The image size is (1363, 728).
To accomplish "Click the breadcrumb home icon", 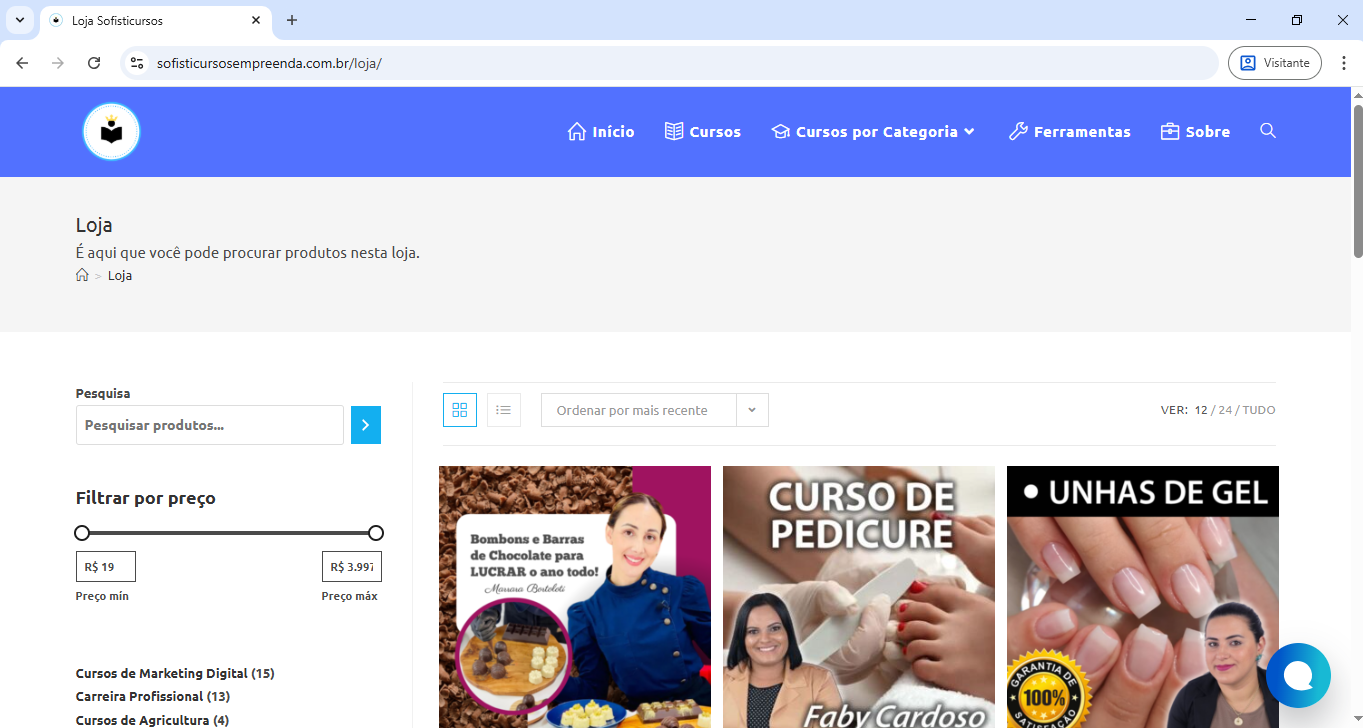I will coord(82,275).
